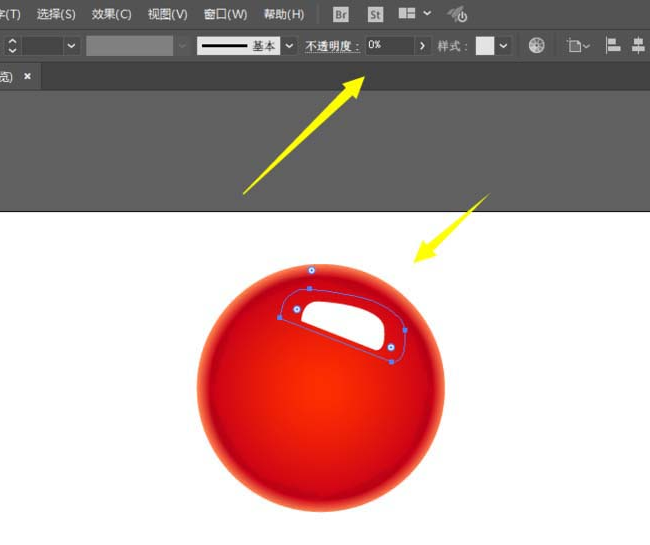This screenshot has width=650, height=545.
Task: Click the bottom-right anchor point of highlight path
Action: 391,362
